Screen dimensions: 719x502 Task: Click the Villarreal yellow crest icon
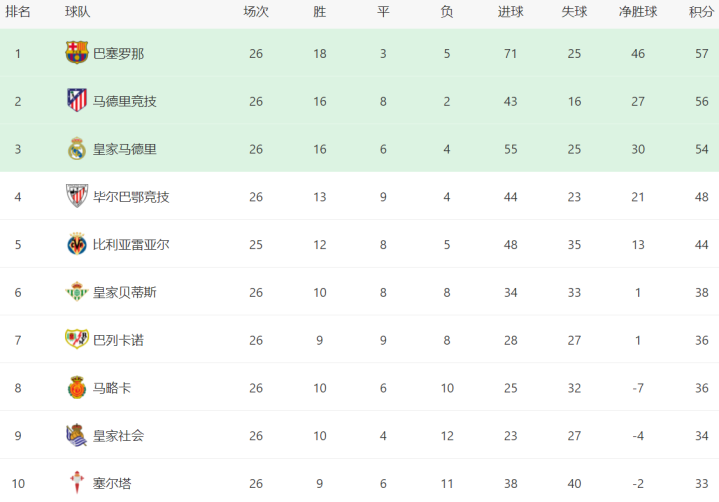77,244
